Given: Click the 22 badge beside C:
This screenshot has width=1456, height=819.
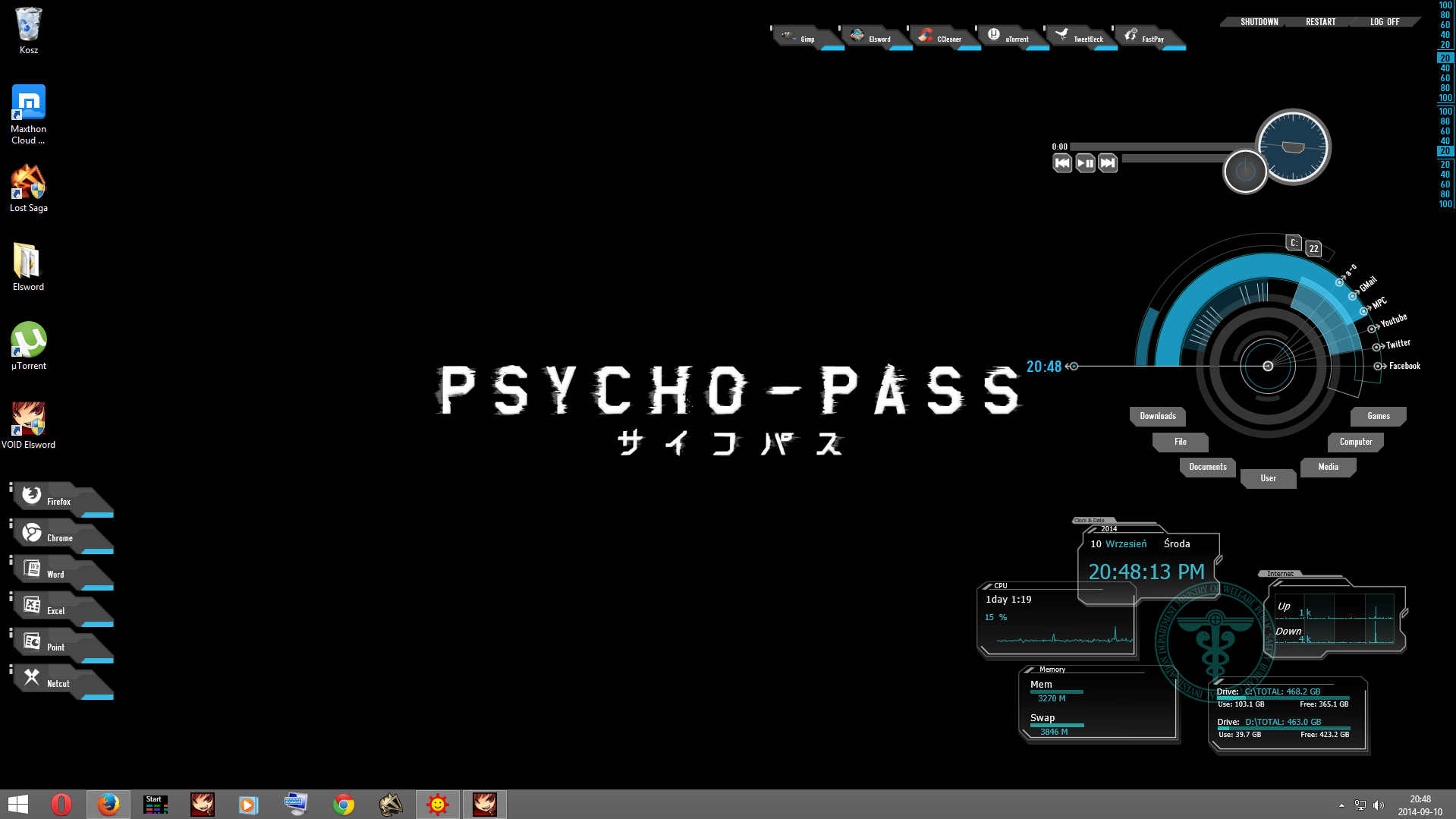Looking at the screenshot, I should (x=1314, y=248).
